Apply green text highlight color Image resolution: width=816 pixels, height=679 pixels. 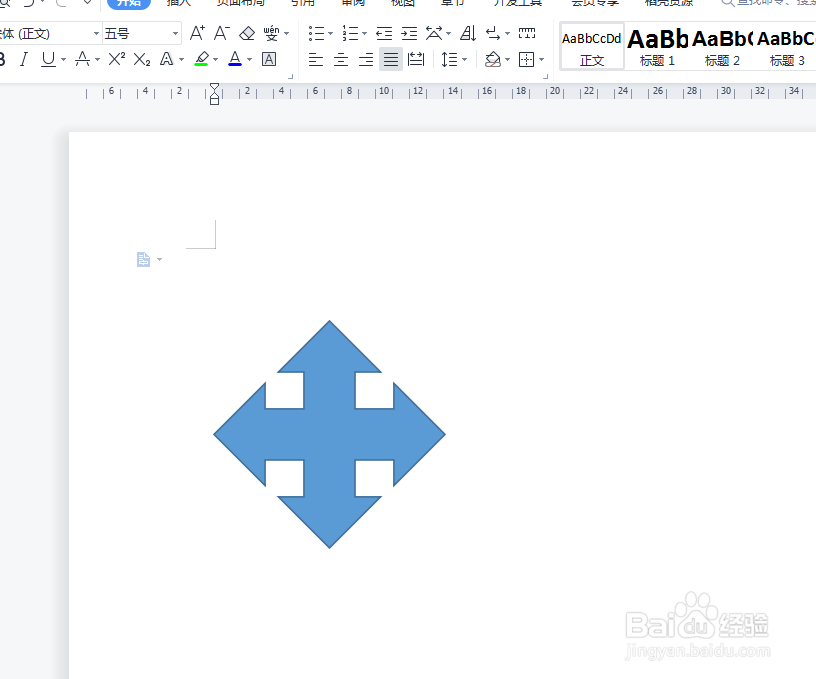coord(202,59)
